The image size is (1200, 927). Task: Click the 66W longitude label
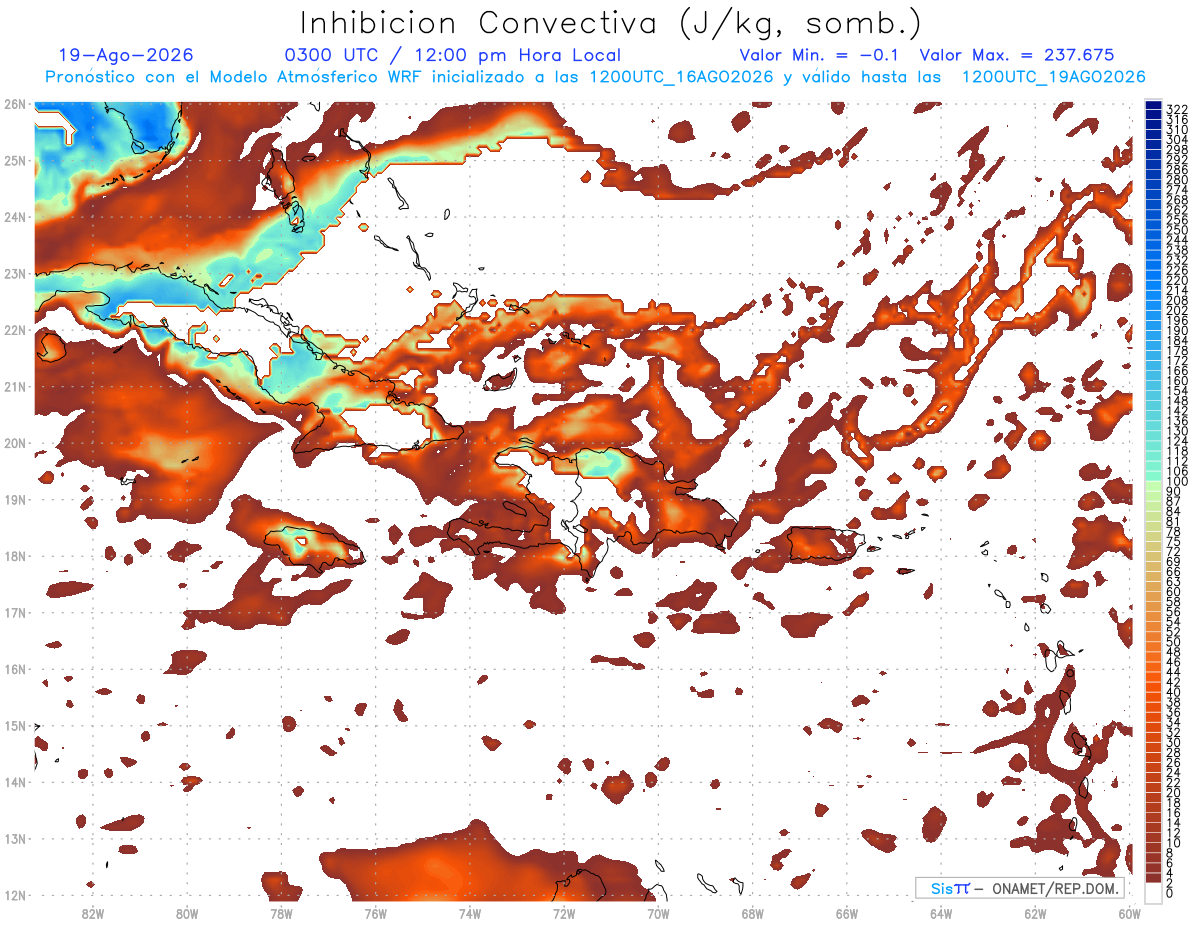tap(847, 914)
